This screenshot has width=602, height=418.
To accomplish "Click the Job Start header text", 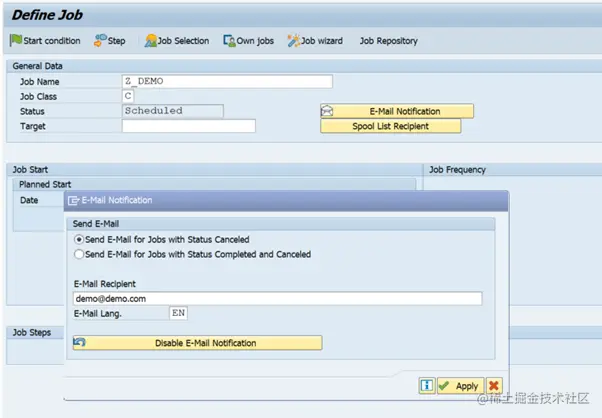I will pyautogui.click(x=30, y=170).
